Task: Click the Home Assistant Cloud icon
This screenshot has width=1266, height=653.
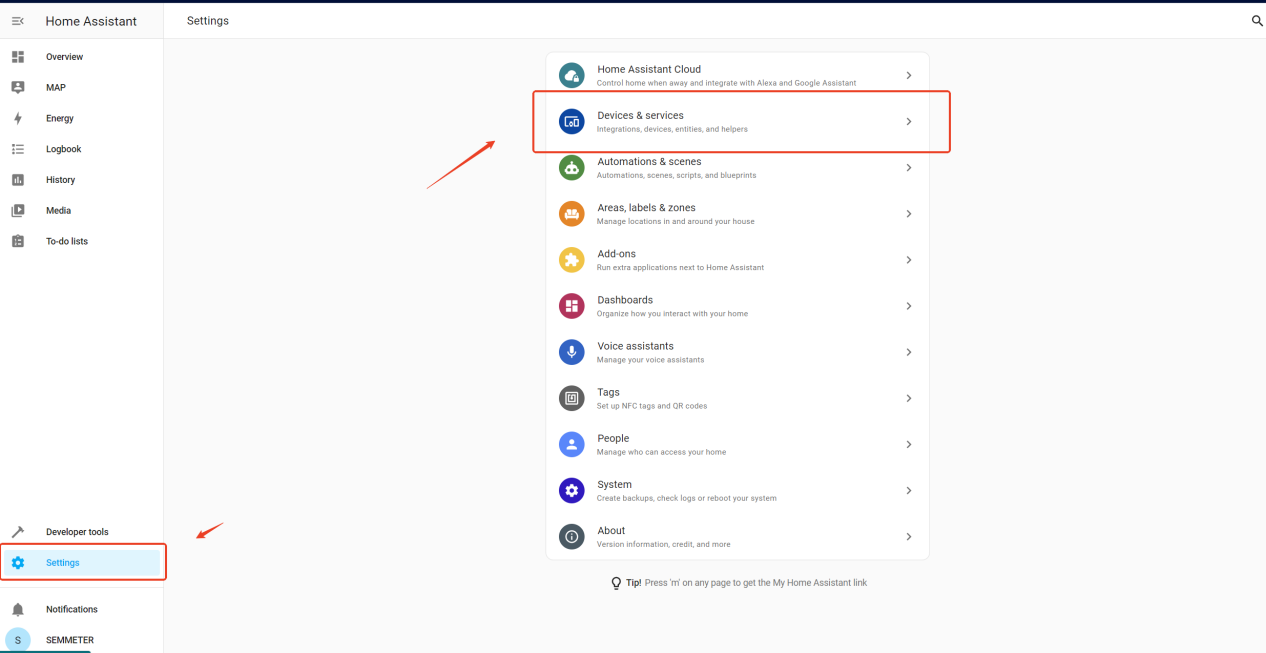Action: 571,75
